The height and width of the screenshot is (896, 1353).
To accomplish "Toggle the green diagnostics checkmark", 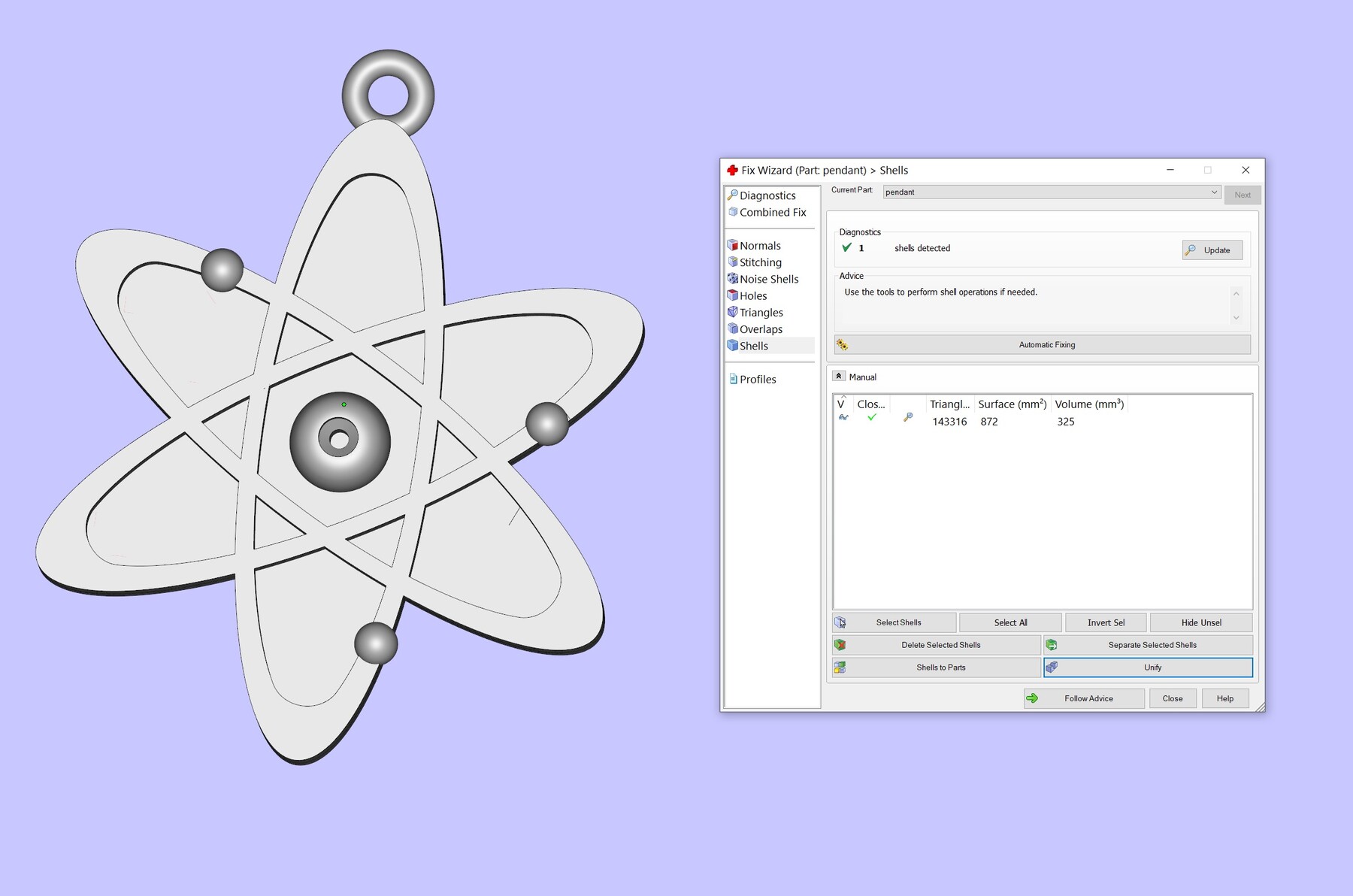I will [x=846, y=247].
